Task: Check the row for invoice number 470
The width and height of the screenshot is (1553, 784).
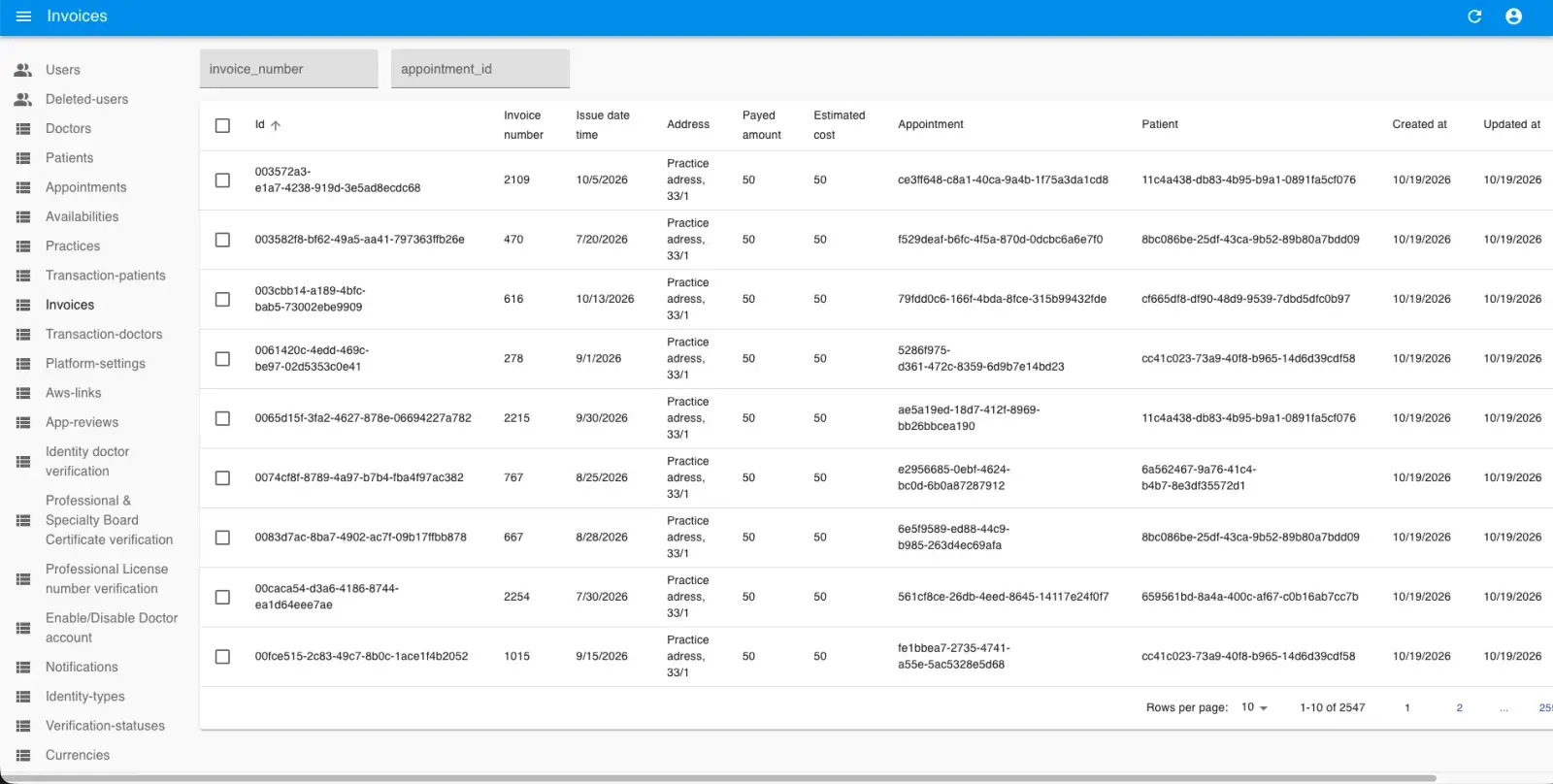Action: (x=222, y=240)
